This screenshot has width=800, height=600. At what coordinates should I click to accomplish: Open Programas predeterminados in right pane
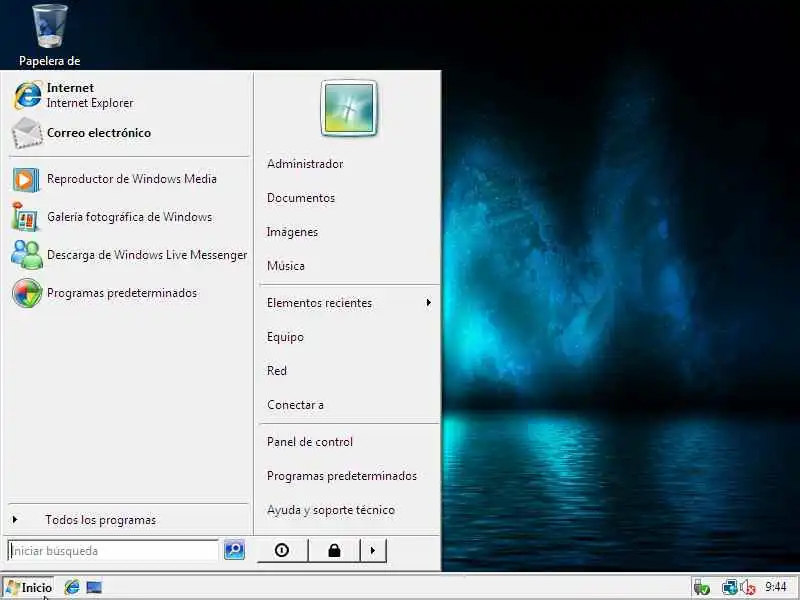pos(342,476)
